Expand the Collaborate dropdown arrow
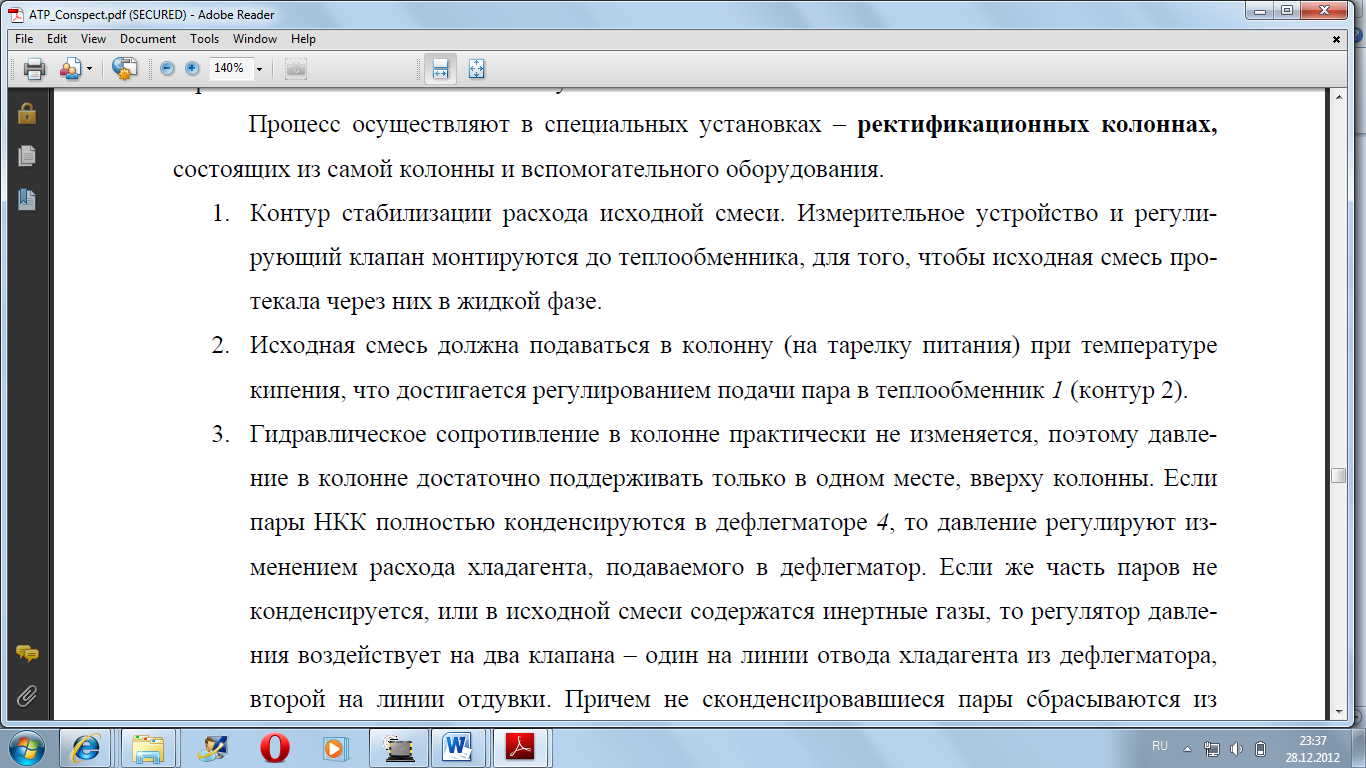The height and width of the screenshot is (768, 1366). click(x=89, y=69)
